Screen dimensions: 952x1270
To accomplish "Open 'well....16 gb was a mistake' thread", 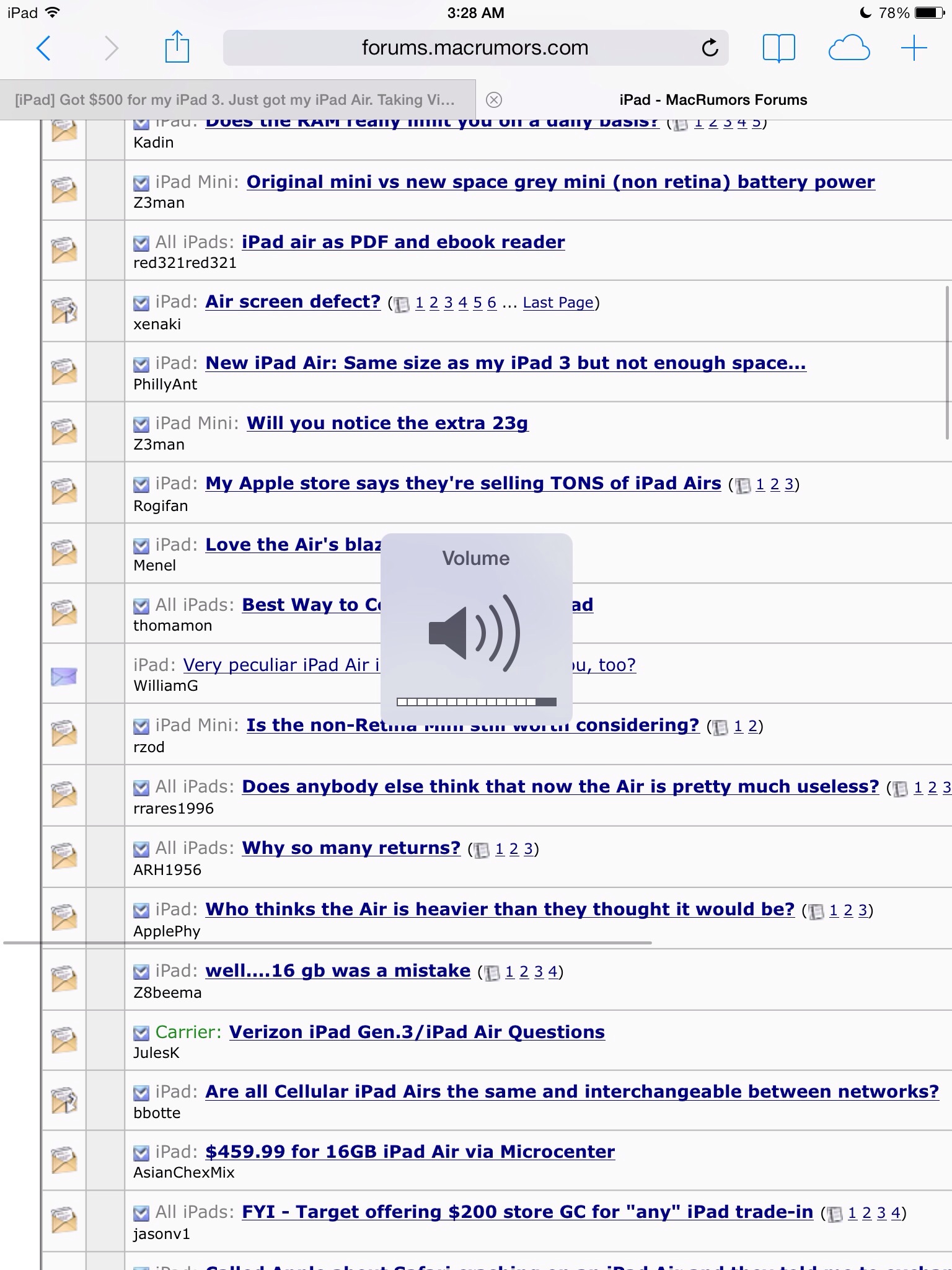I will 338,970.
